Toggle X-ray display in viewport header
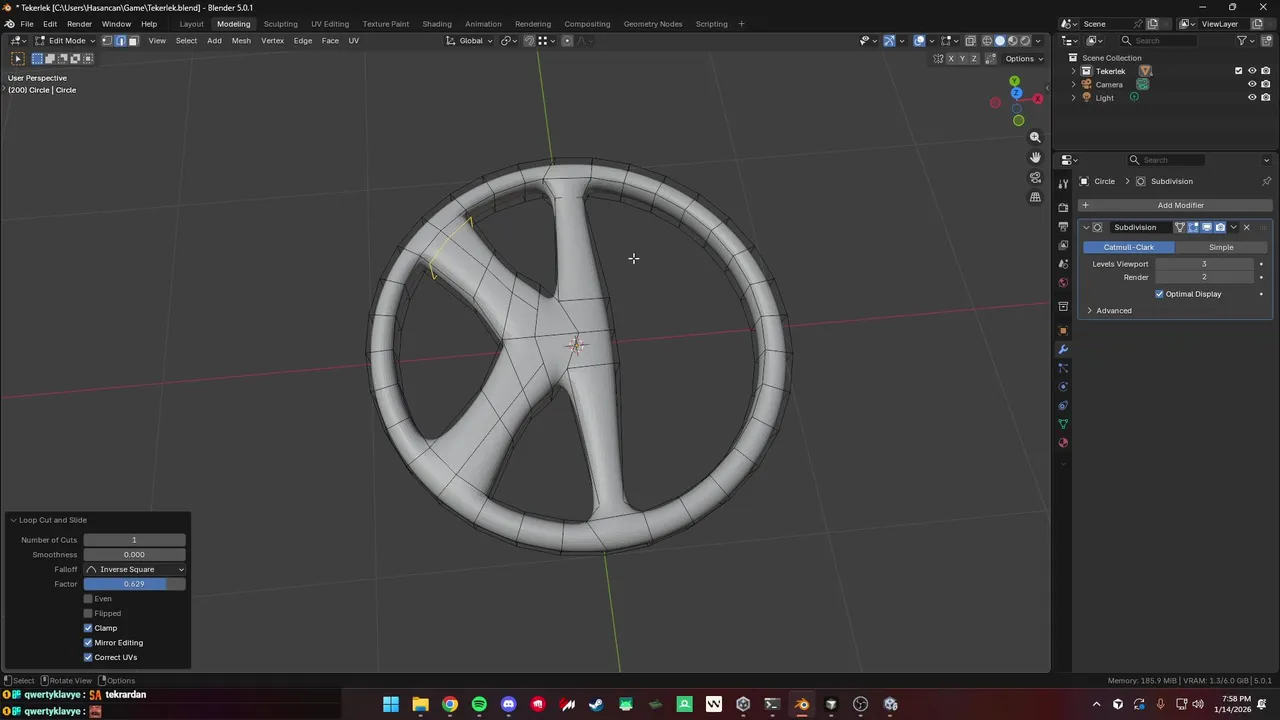Image resolution: width=1280 pixels, height=720 pixels. click(970, 41)
